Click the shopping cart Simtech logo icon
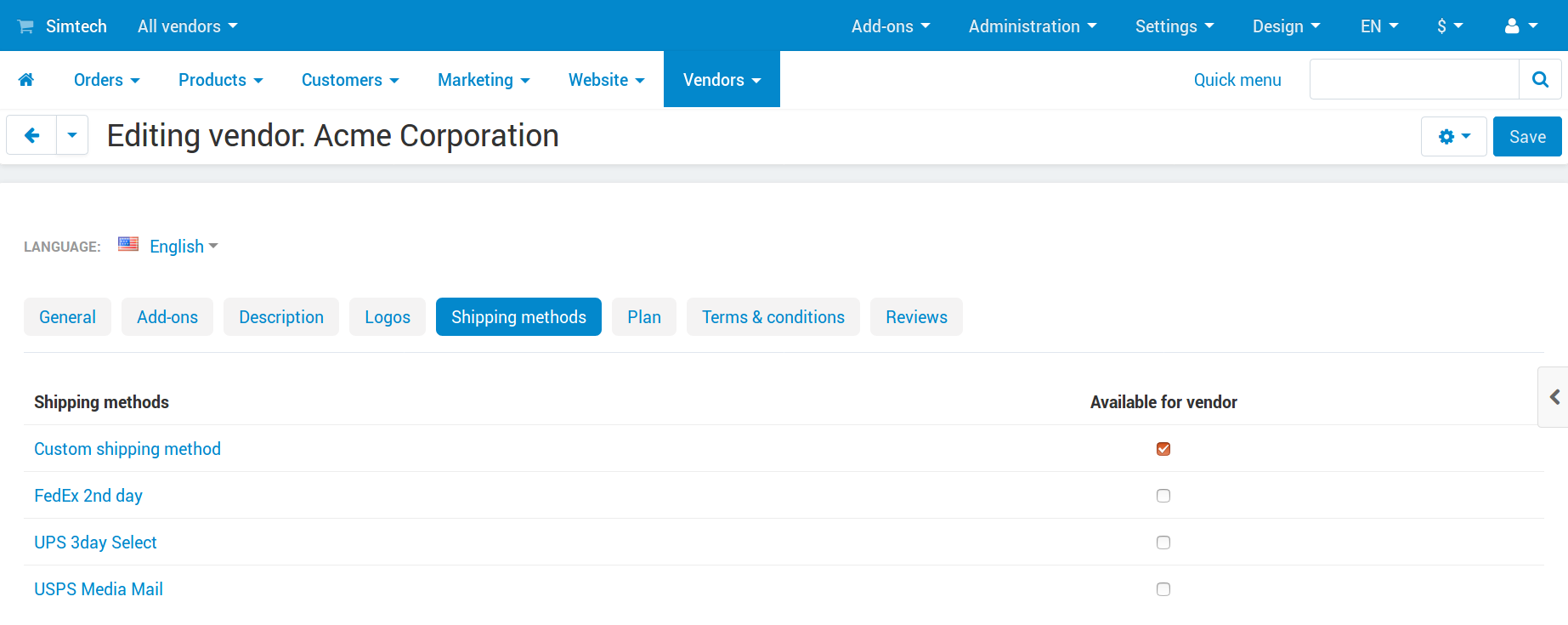The height and width of the screenshot is (625, 1568). pos(26,26)
